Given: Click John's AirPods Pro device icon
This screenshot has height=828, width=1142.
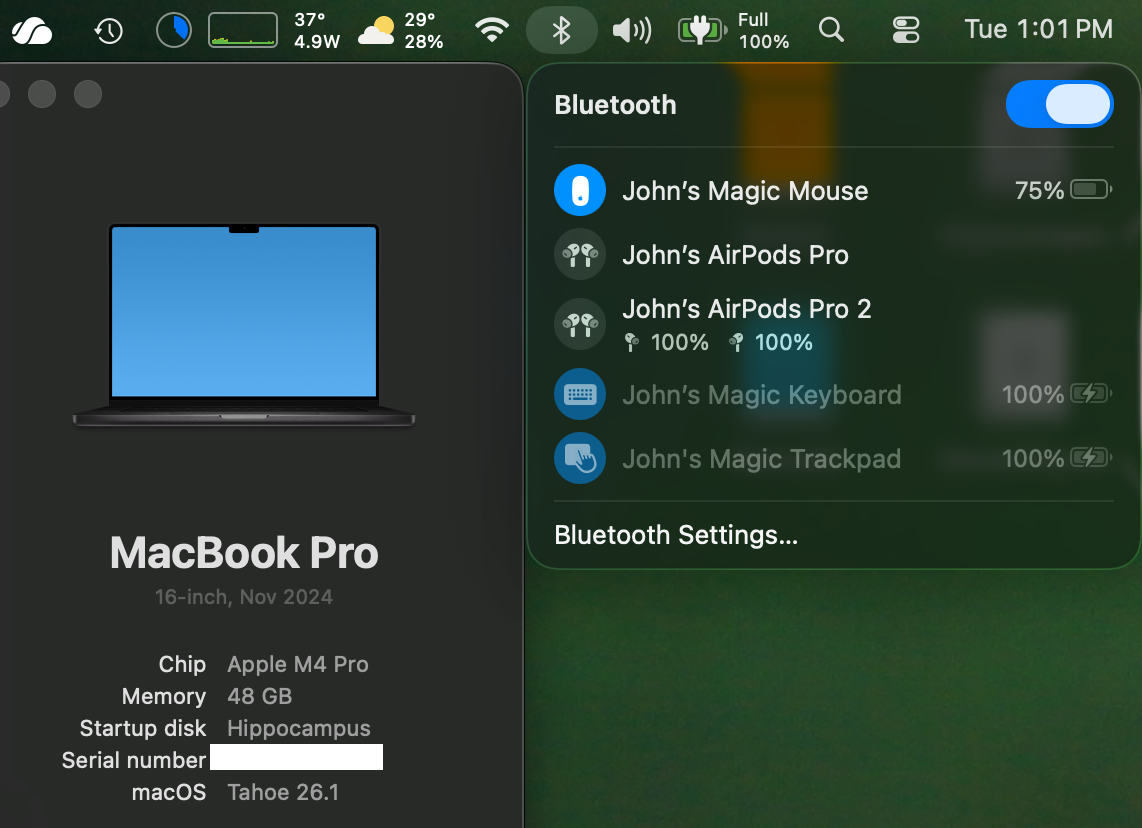Looking at the screenshot, I should tap(580, 254).
